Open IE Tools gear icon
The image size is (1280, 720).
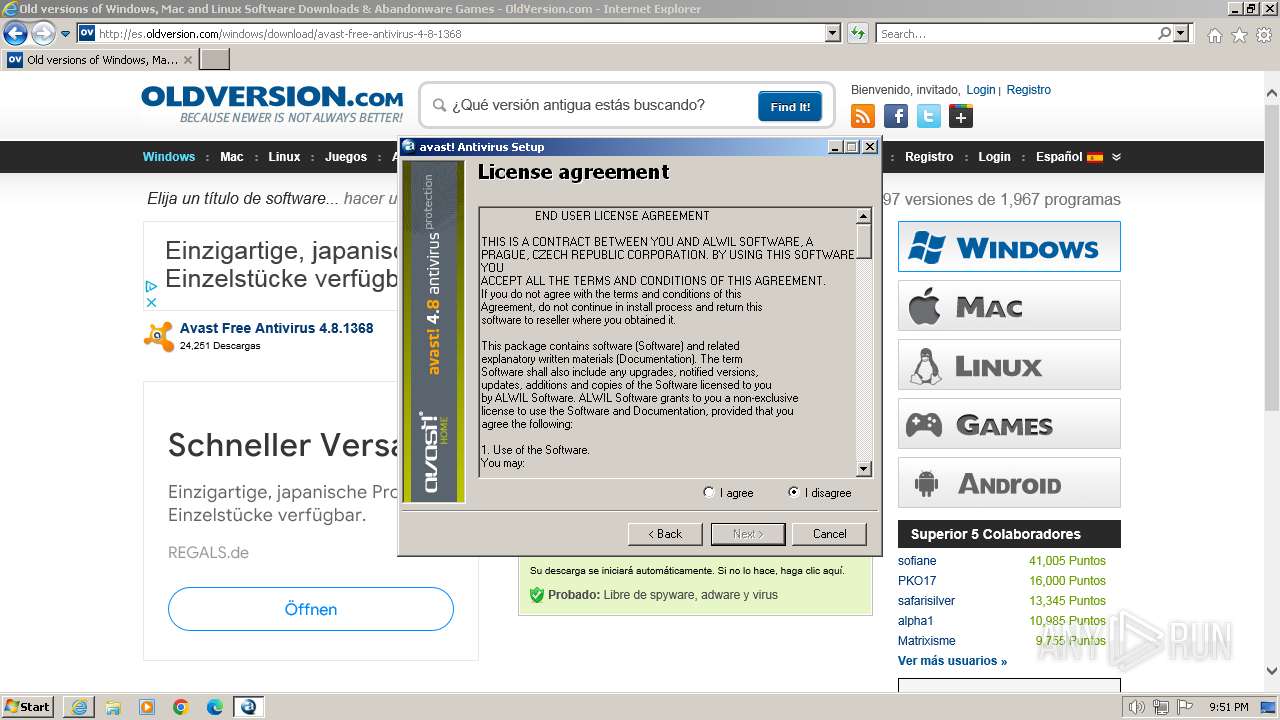[x=1264, y=35]
